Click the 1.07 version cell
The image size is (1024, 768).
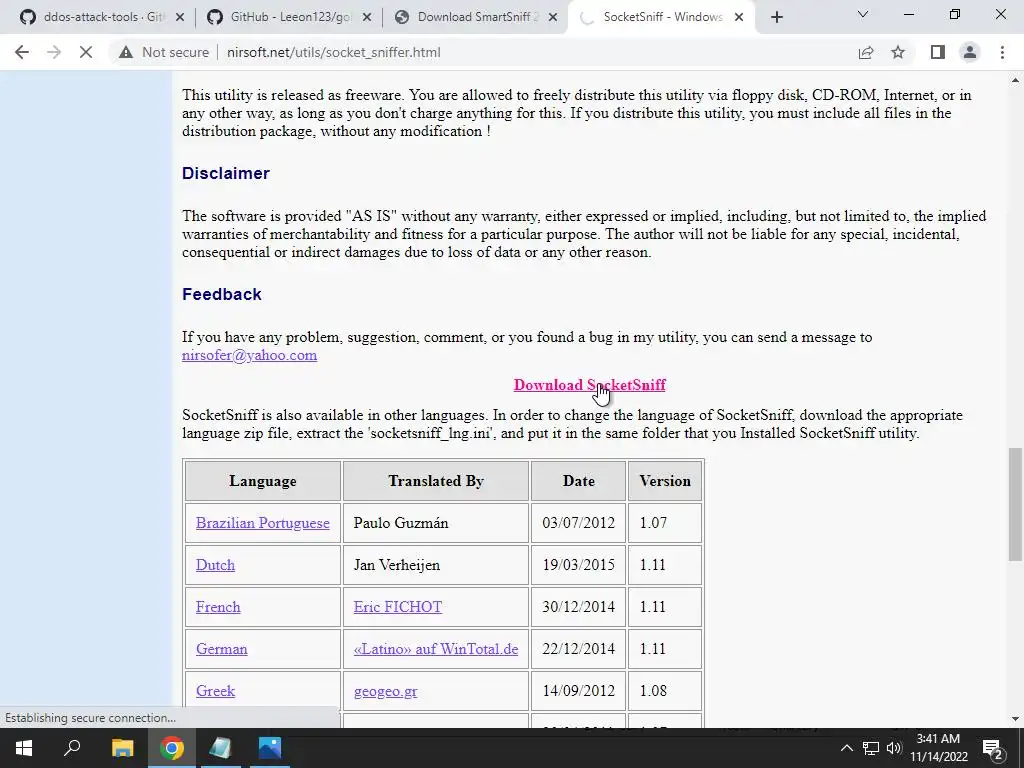pos(665,523)
